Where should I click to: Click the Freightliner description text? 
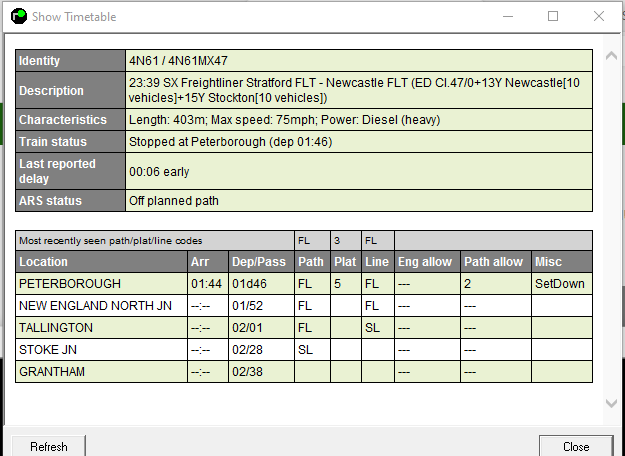pos(354,90)
